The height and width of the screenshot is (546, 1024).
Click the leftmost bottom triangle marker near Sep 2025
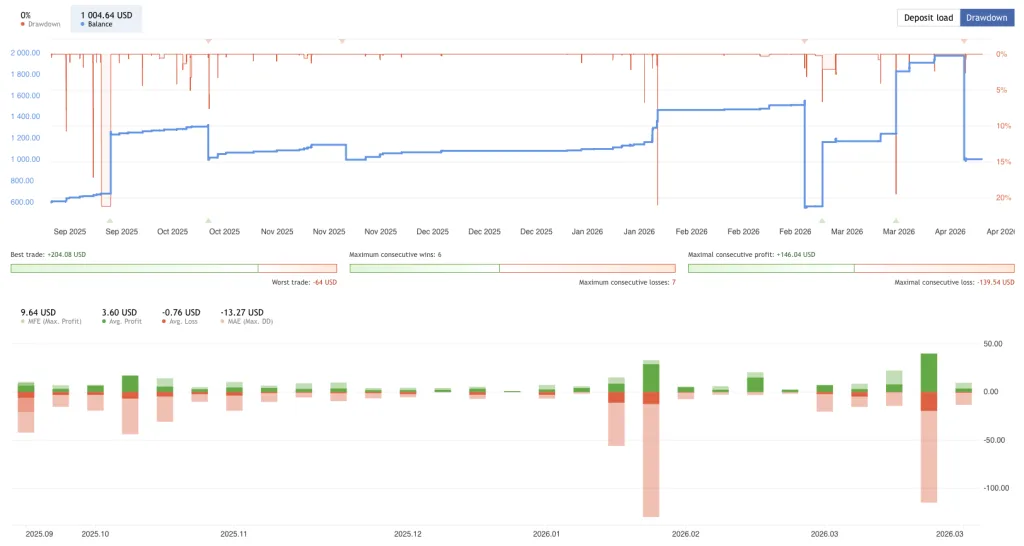[109, 220]
